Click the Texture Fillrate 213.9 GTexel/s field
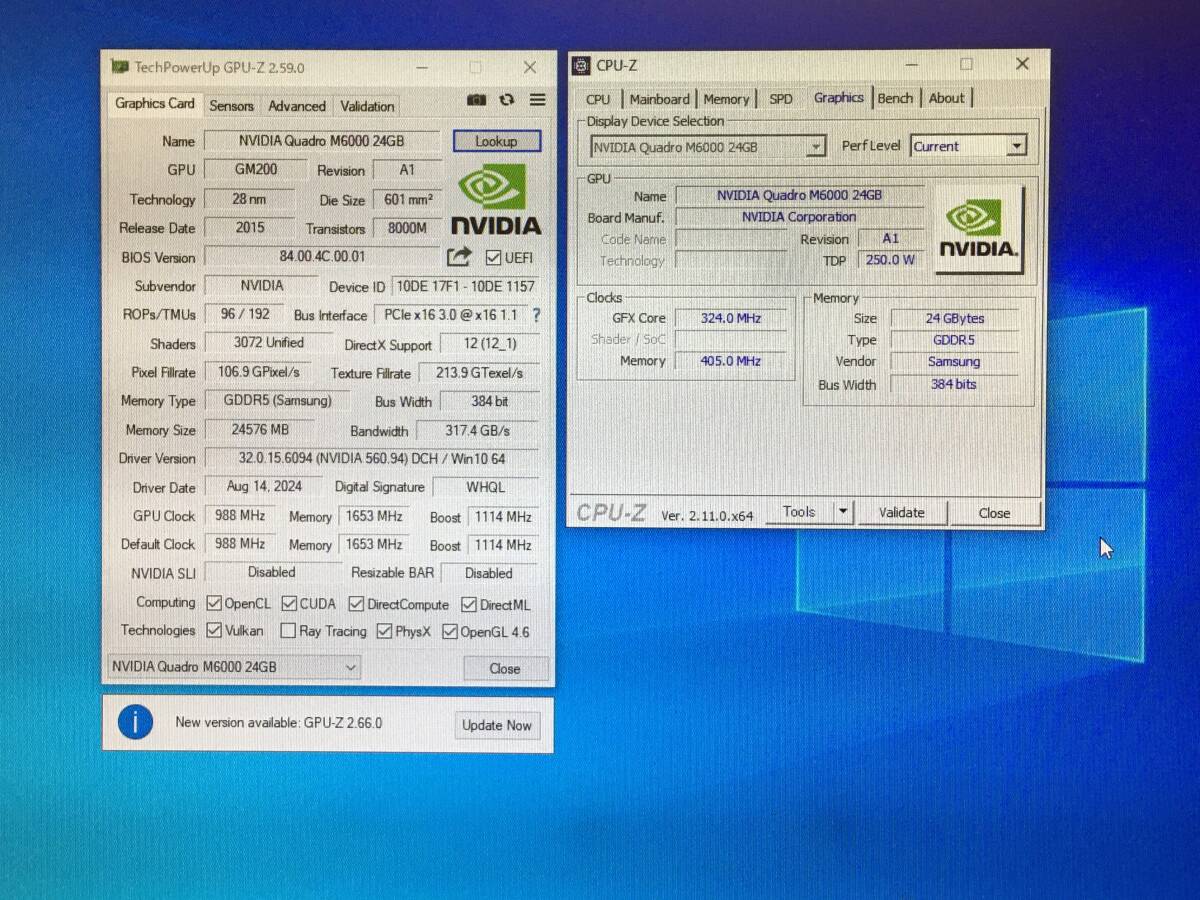Screen dimensions: 1200x900 pyautogui.click(x=480, y=373)
